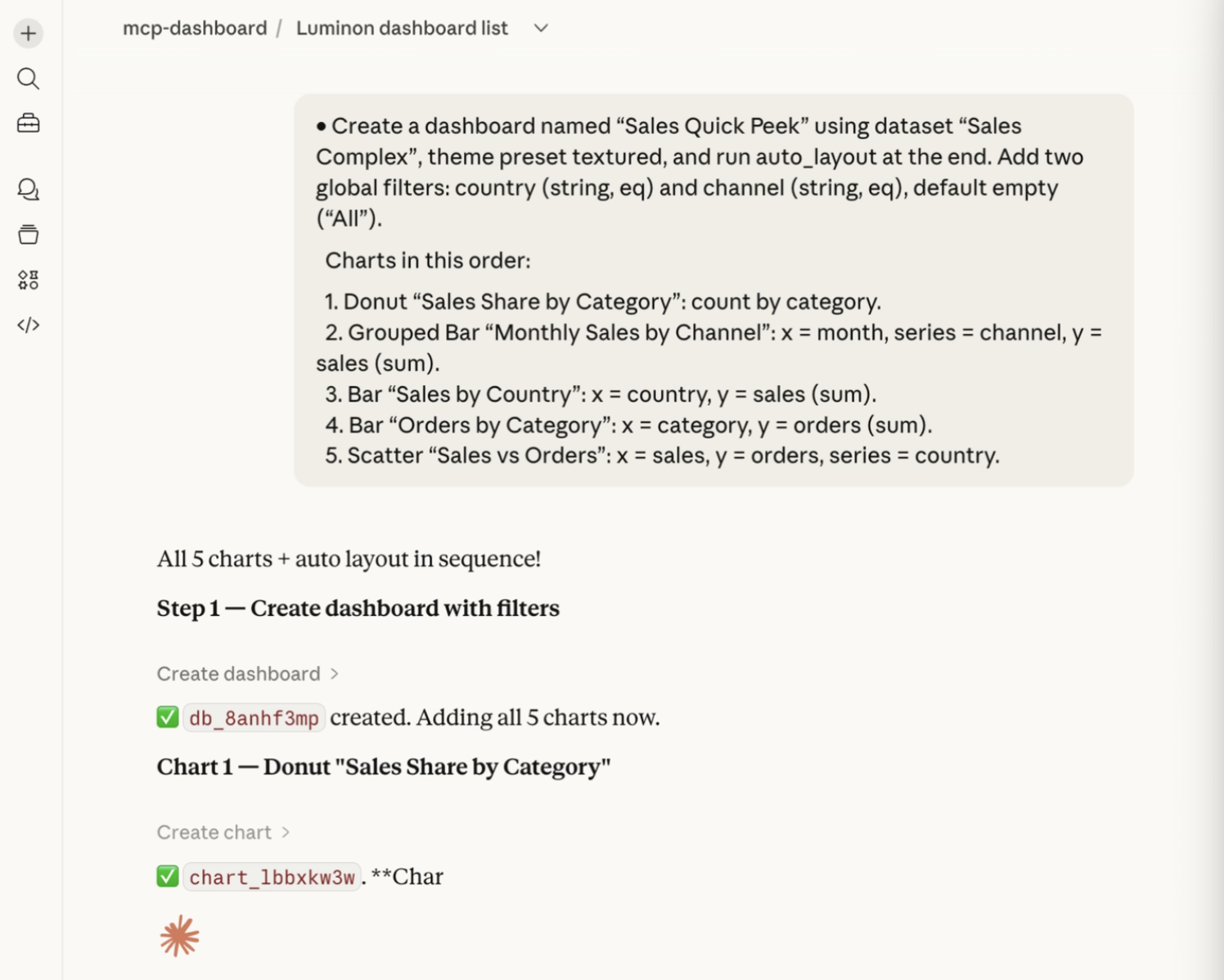
Task: Start a new chat with the plus icon
Action: 29,34
